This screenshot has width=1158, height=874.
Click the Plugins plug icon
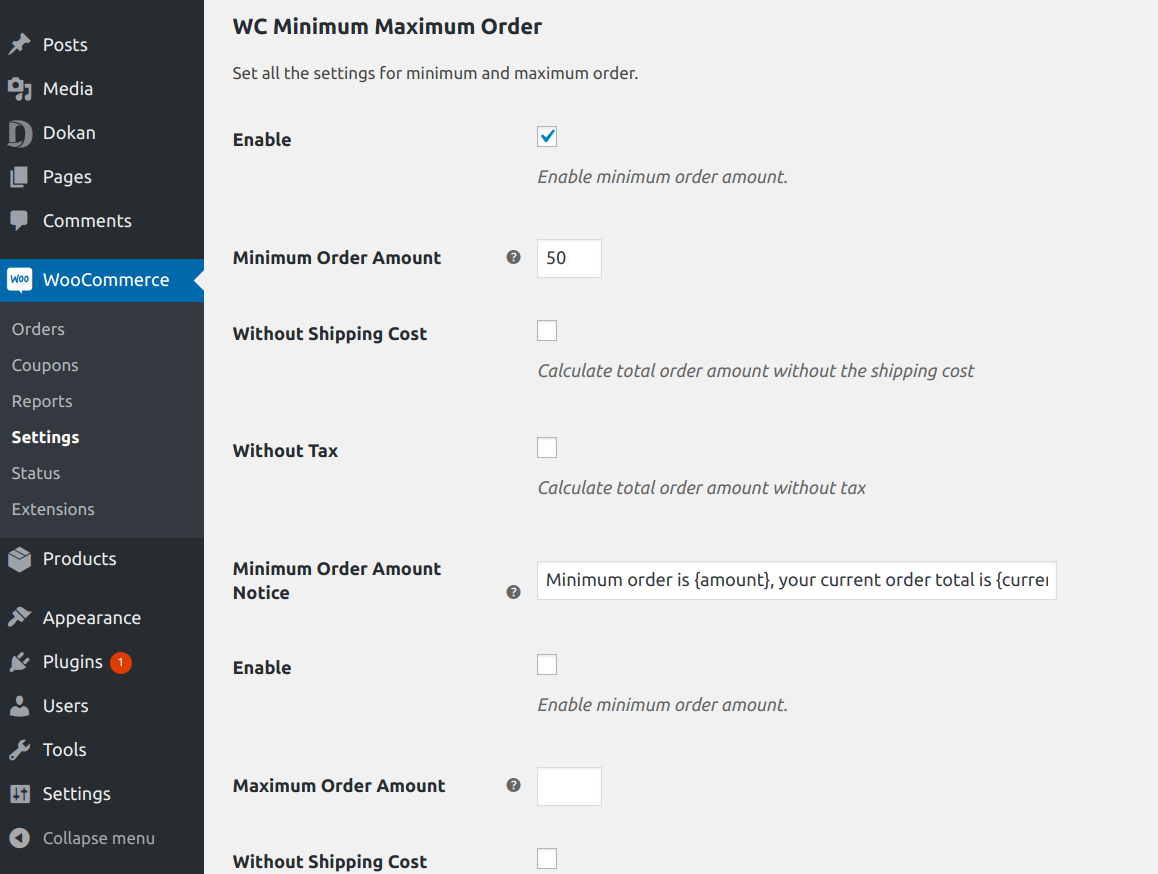(20, 662)
